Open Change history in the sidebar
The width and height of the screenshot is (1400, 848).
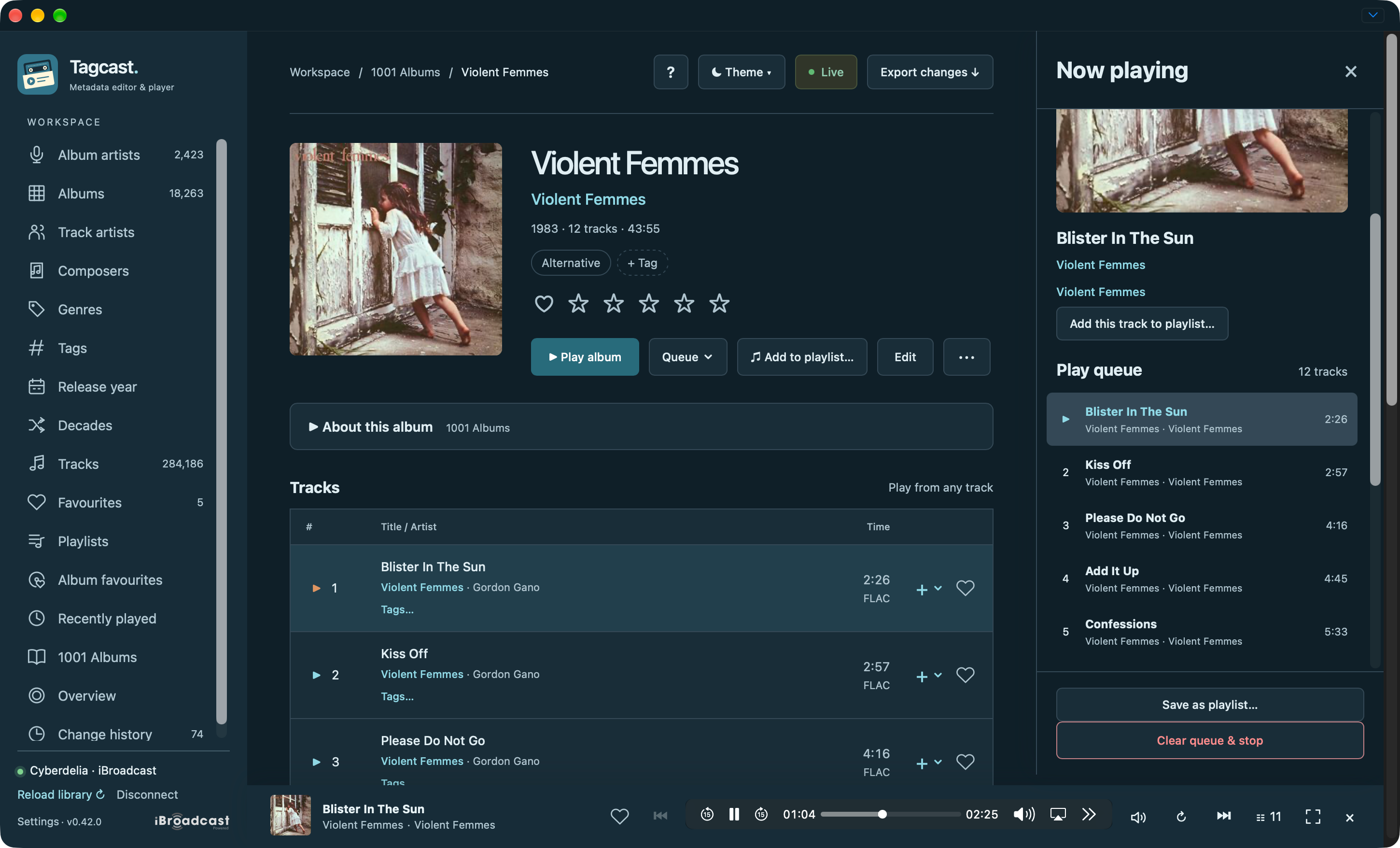tap(115, 734)
